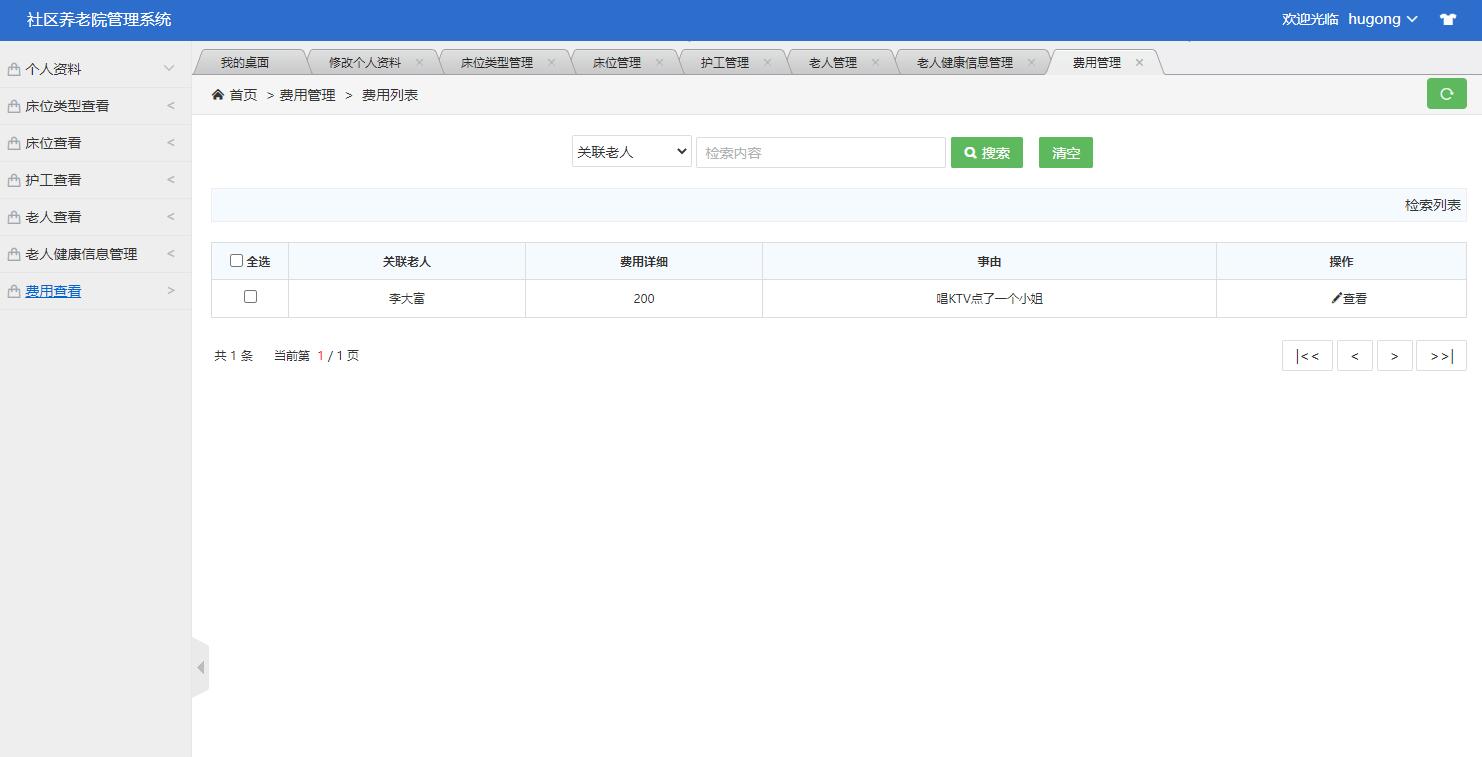Screen dimensions: 1482x757
Task: Collapse the sidebar using the edge arrow handle
Action: point(202,665)
